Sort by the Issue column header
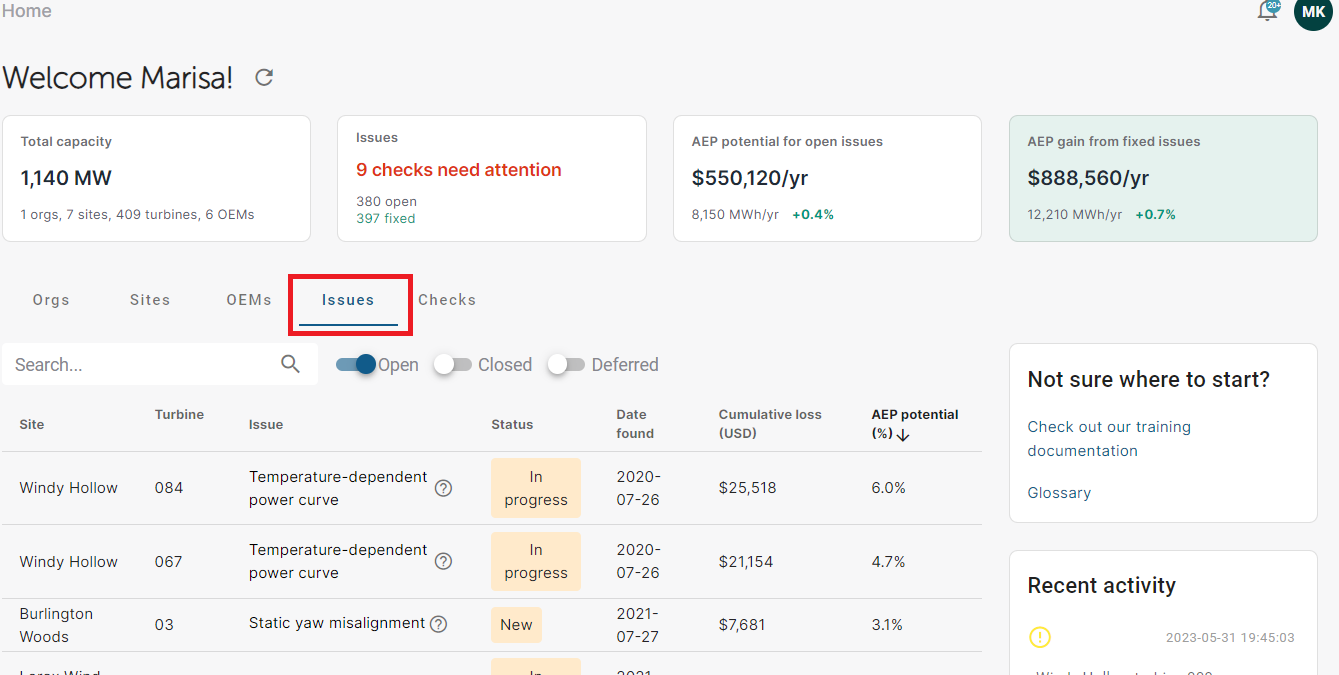The image size is (1339, 675). click(x=266, y=424)
